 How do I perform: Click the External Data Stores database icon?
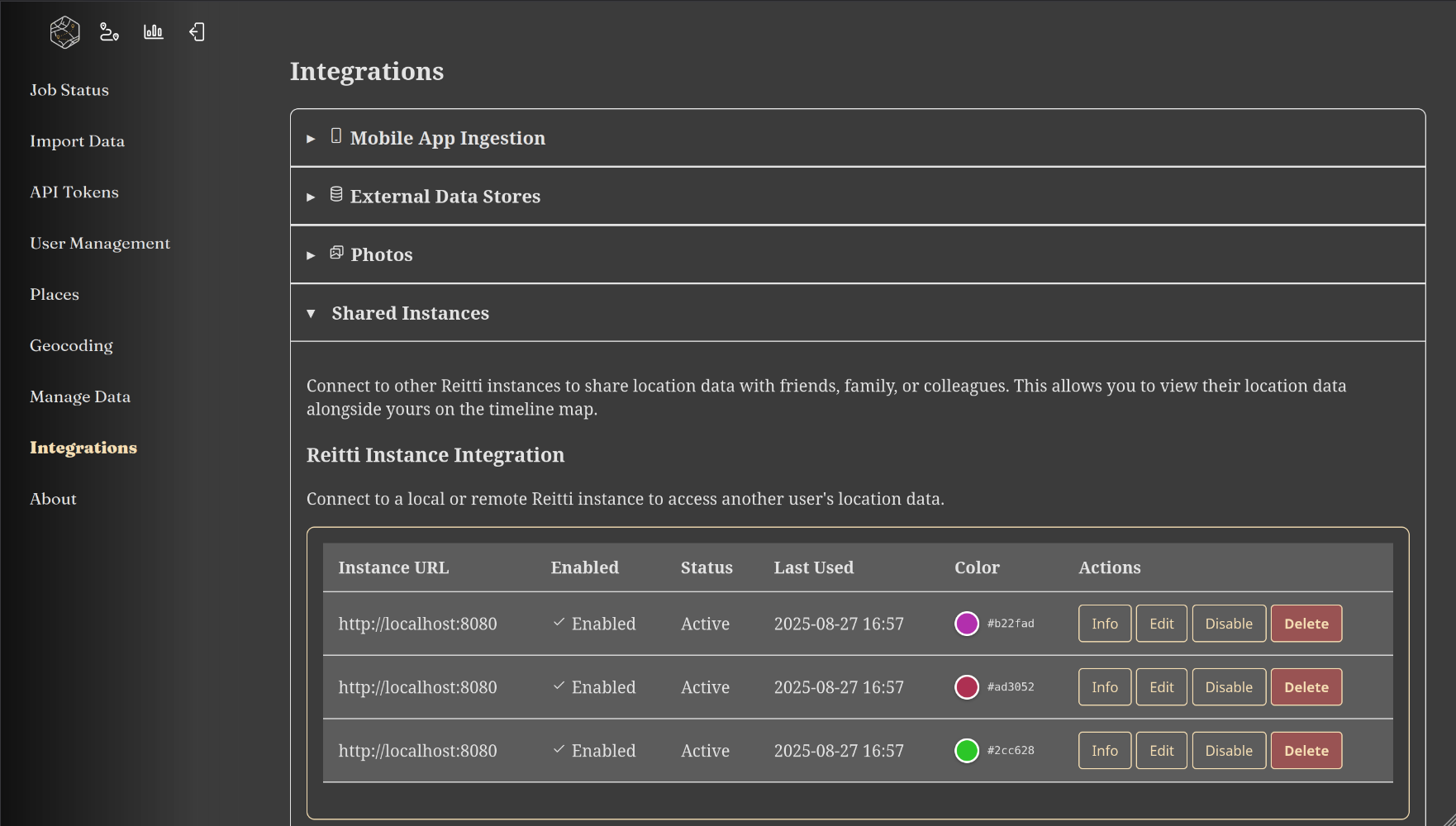coord(336,195)
